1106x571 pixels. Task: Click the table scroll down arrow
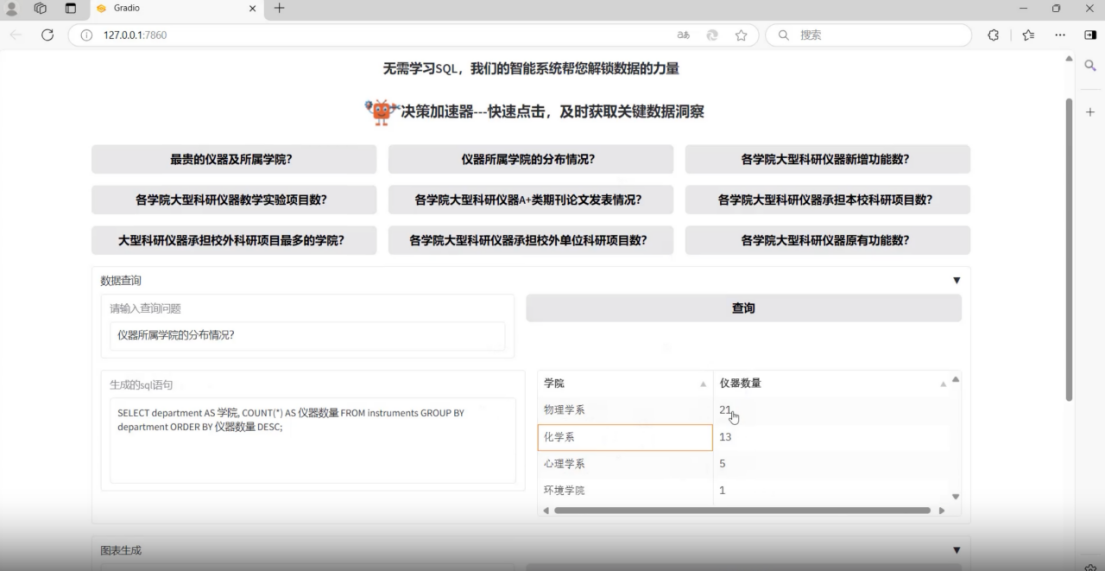956,497
